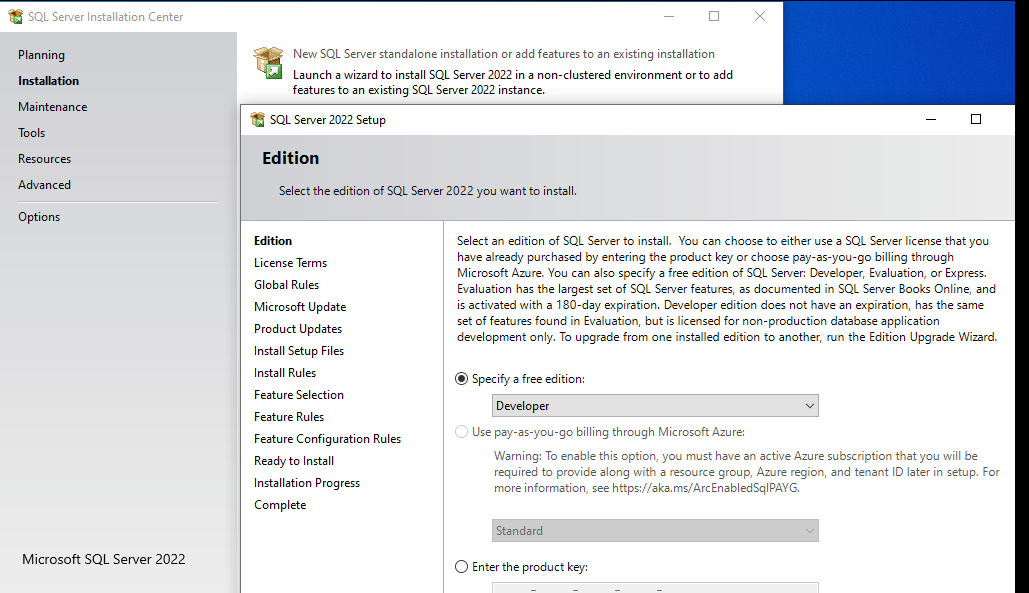Click the SQL Server Installation Center title icon
The width and height of the screenshot is (1029, 593).
[15, 16]
